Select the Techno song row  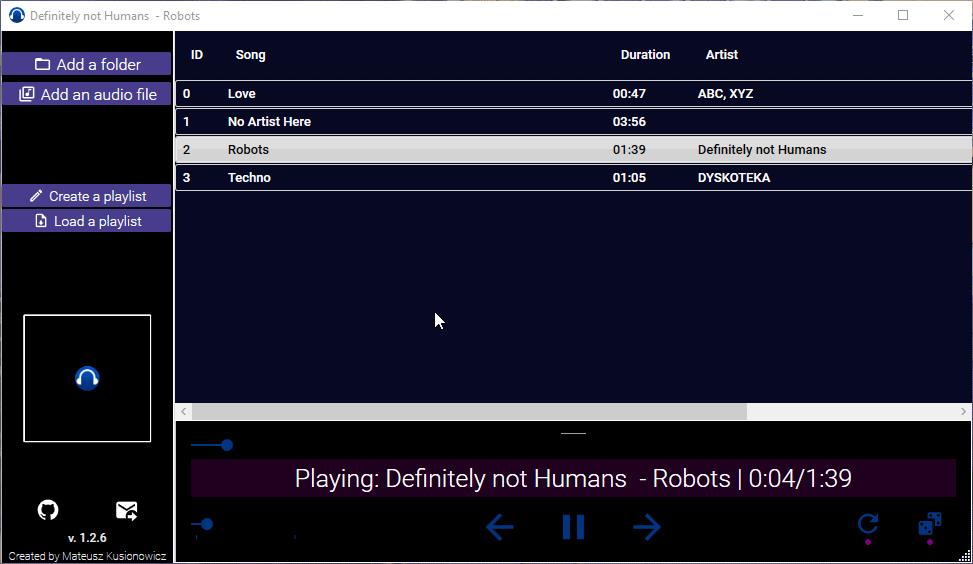[x=573, y=177]
